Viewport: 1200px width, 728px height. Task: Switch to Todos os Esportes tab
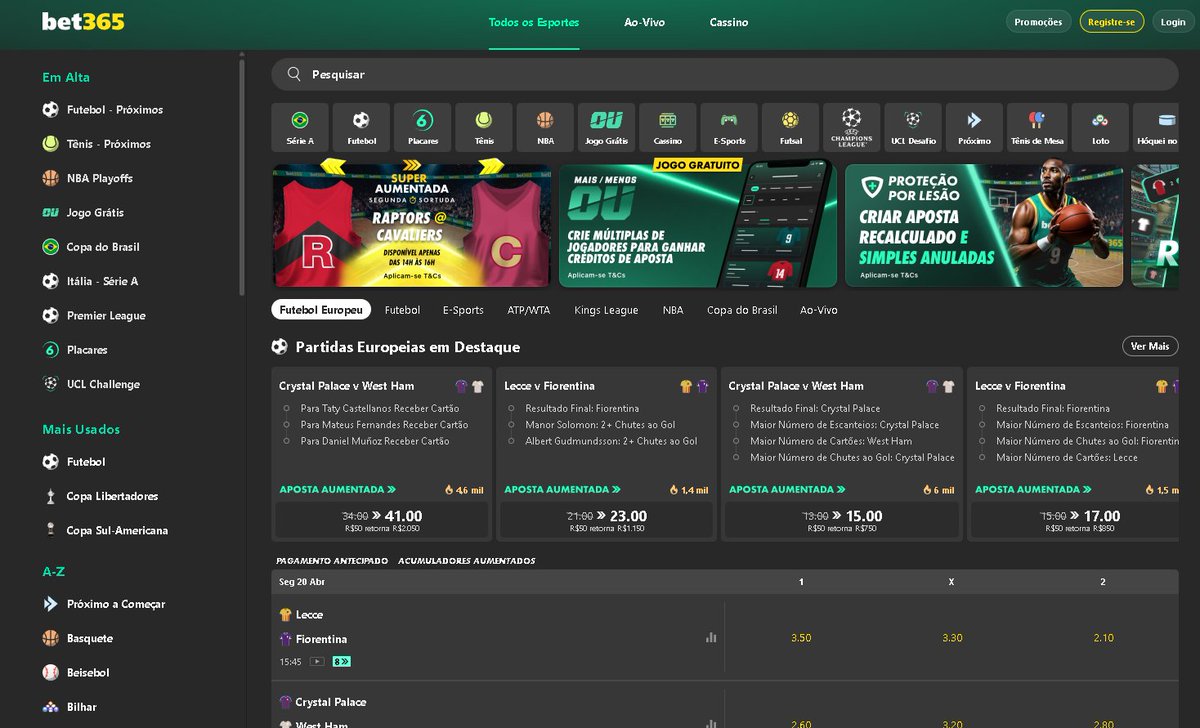pos(534,22)
